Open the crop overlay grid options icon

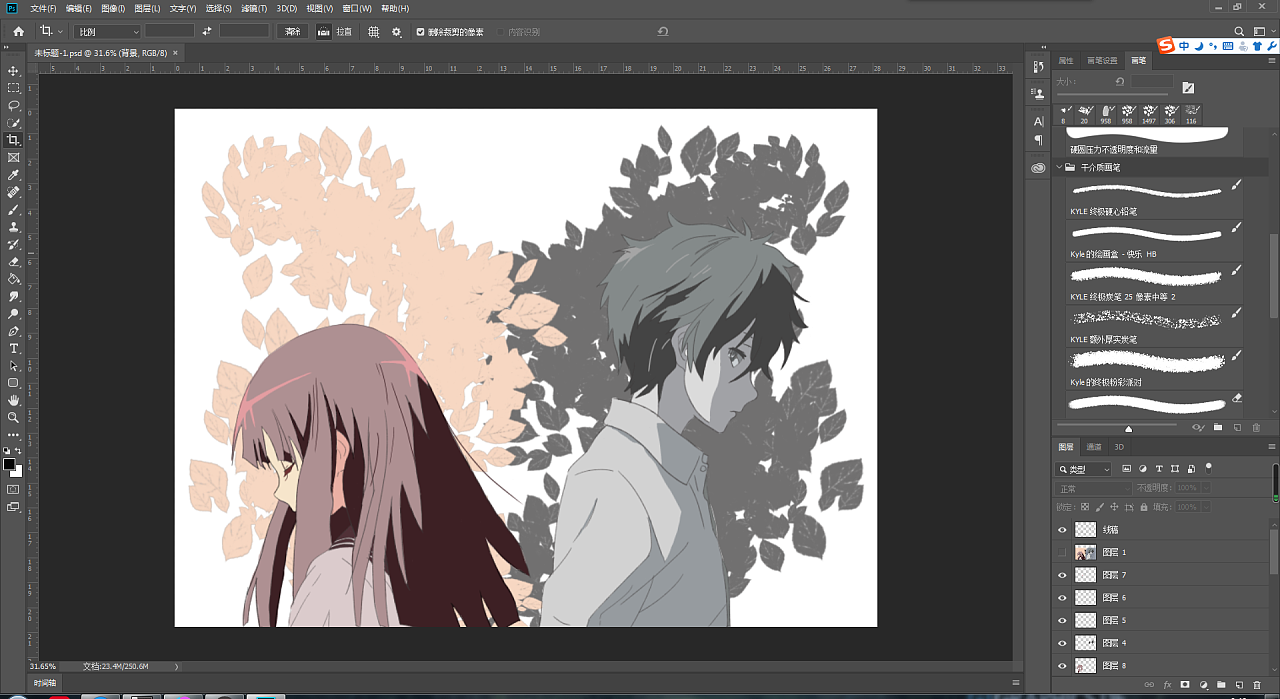coord(371,31)
